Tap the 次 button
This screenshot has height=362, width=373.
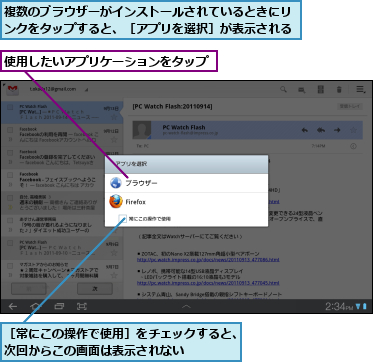click(95, 289)
